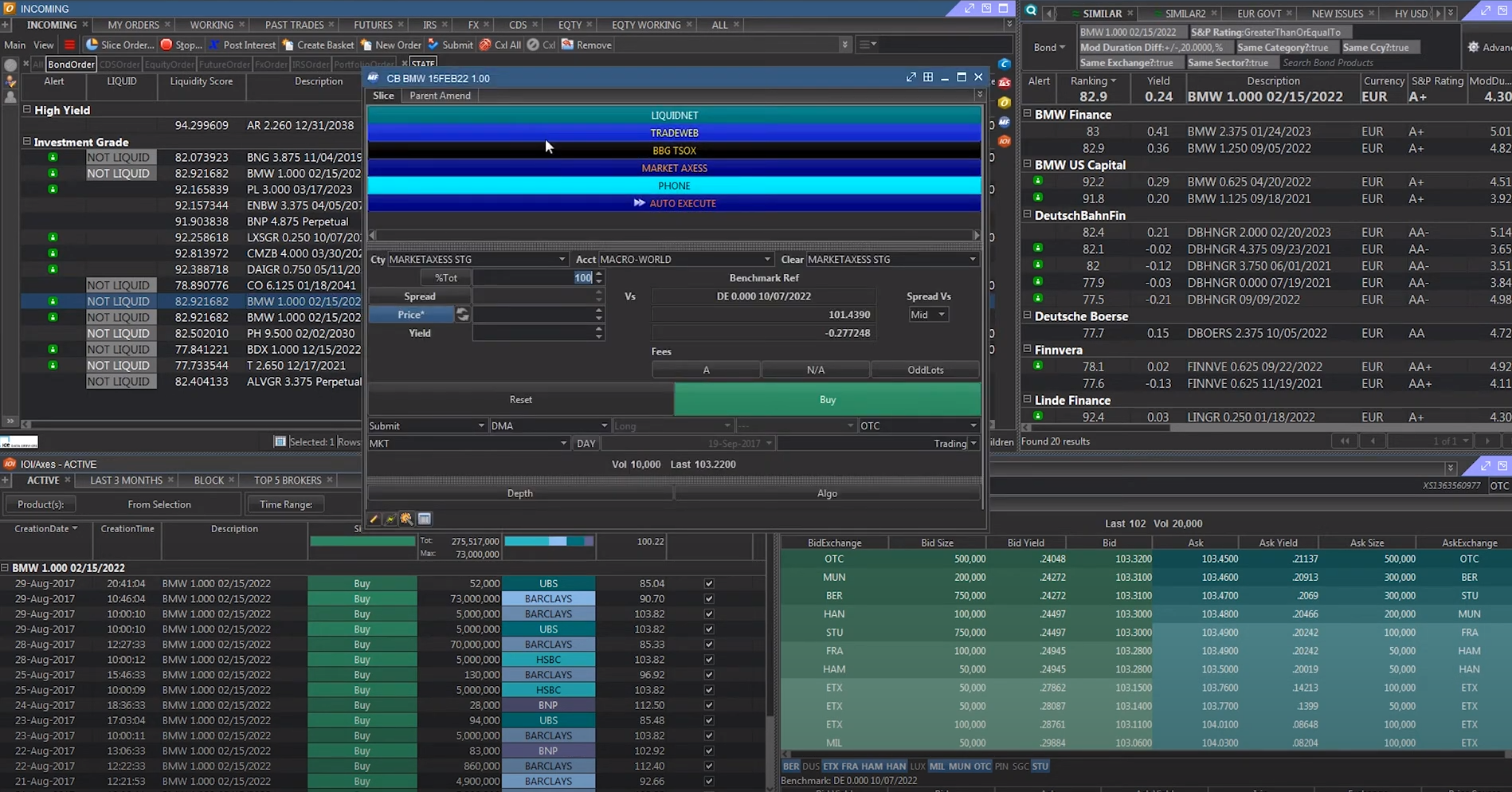Click the window layout icon in ticket footer

click(425, 519)
